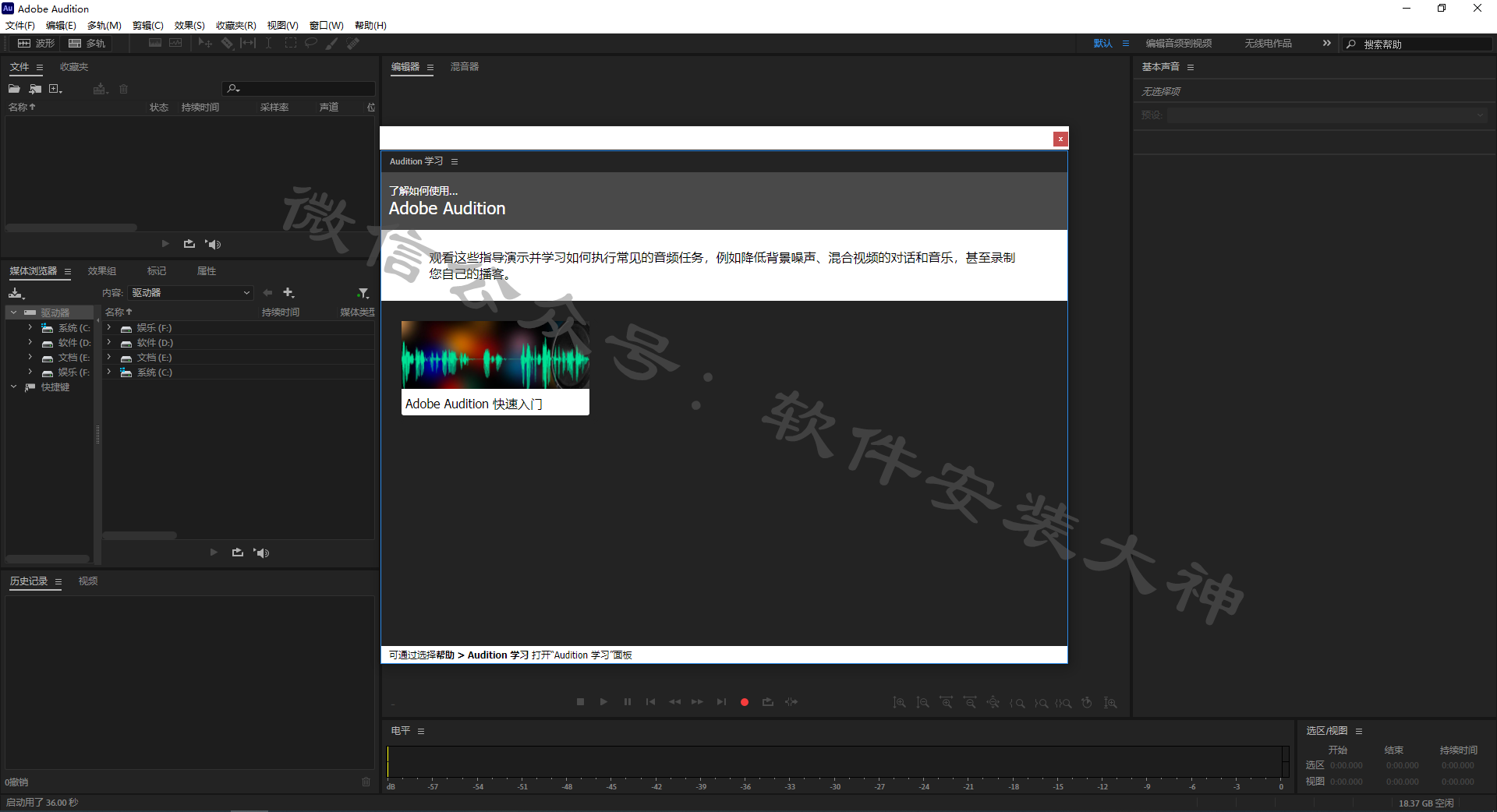Select 系统 (C:) row in the name list

coord(239,372)
